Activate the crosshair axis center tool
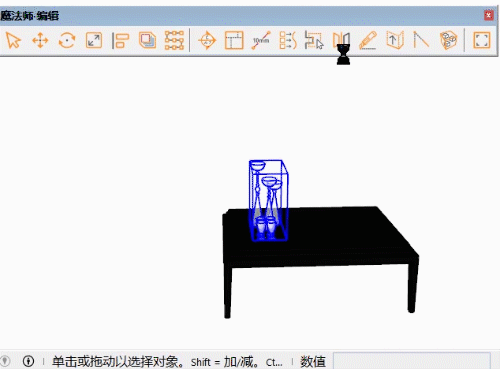 coord(207,41)
